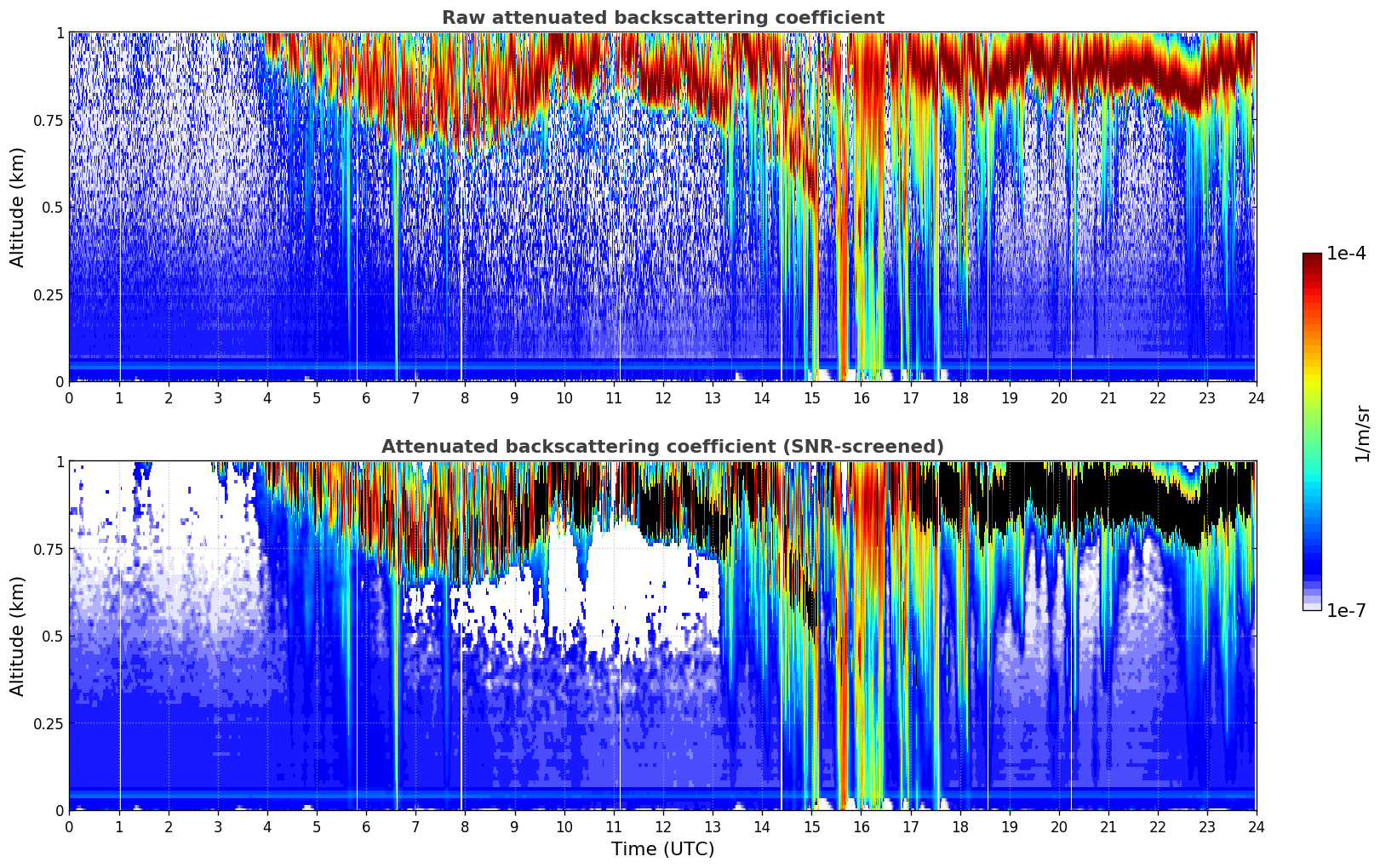Click the upper plot's "Altitude (km)" axis label
Viewport: 1380px width, 868px height.
click(18, 207)
